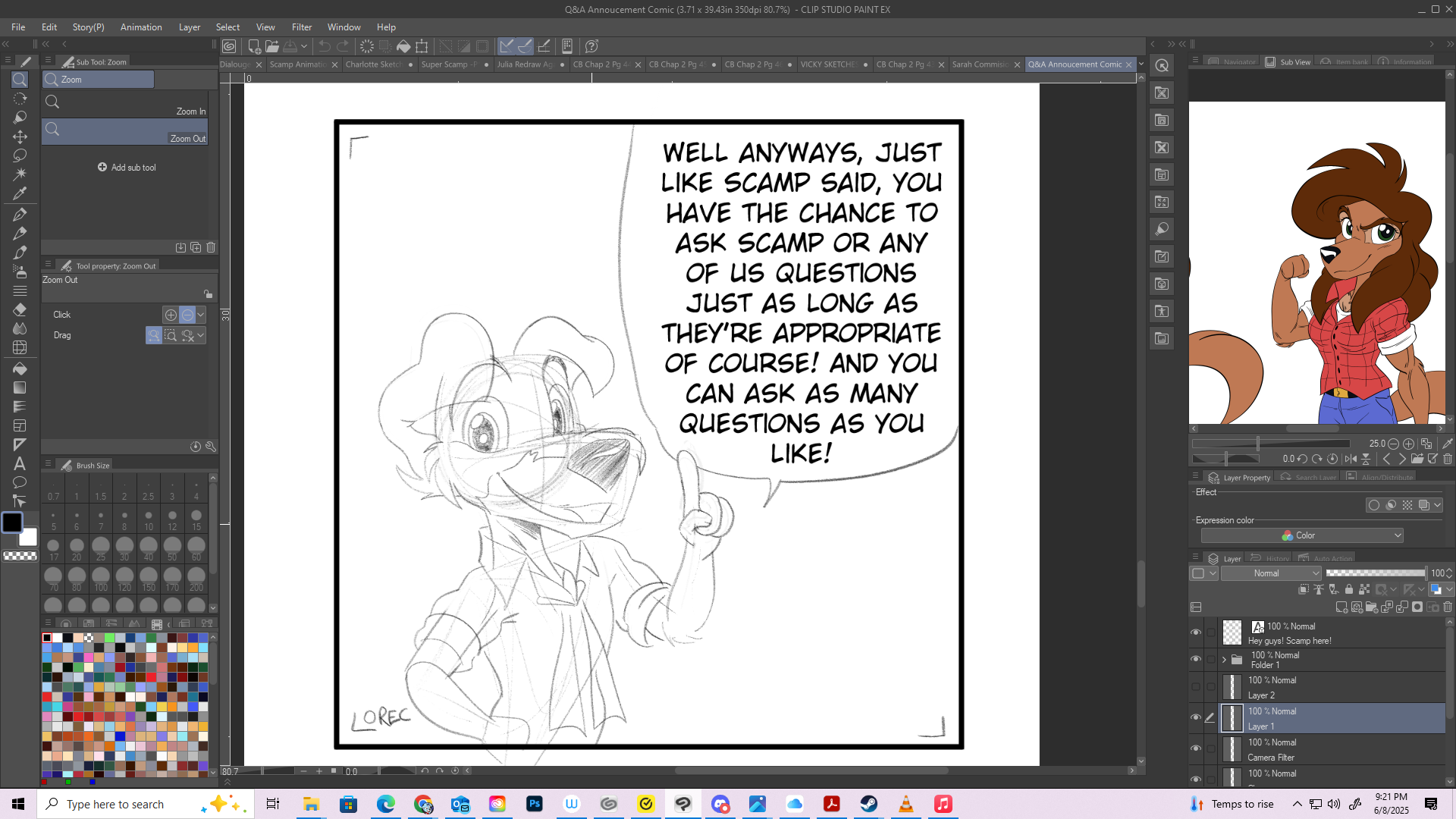Switch to Sarah Commission tab
This screenshot has height=819, width=1456.
click(980, 64)
